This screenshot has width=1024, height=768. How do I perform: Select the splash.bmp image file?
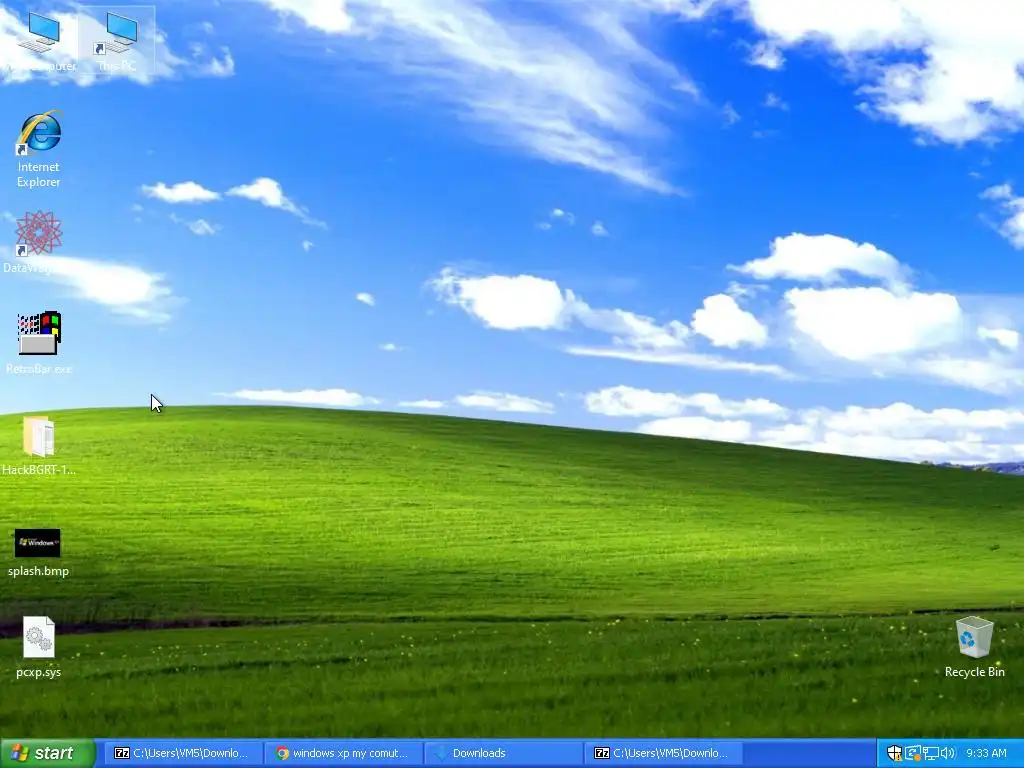(x=38, y=552)
